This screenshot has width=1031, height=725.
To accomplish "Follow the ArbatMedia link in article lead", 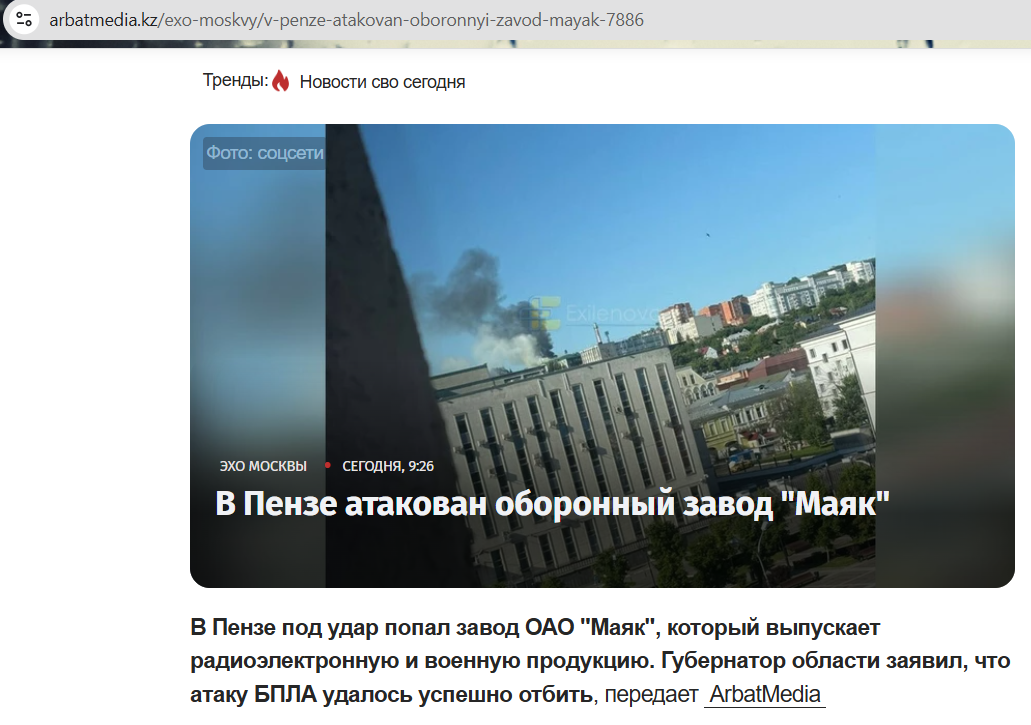I will click(765, 695).
